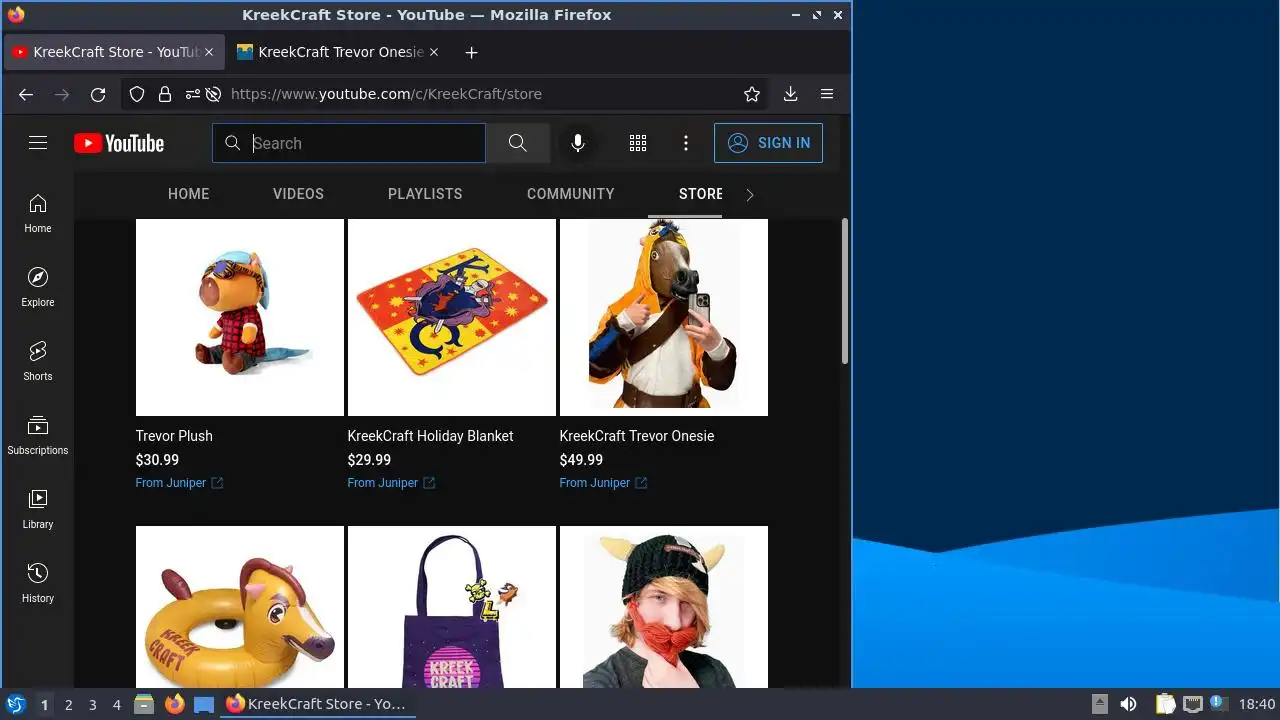Switch to the COMMUNITY channel tab
Screen dimensions: 1280x720
pyautogui.click(x=570, y=194)
